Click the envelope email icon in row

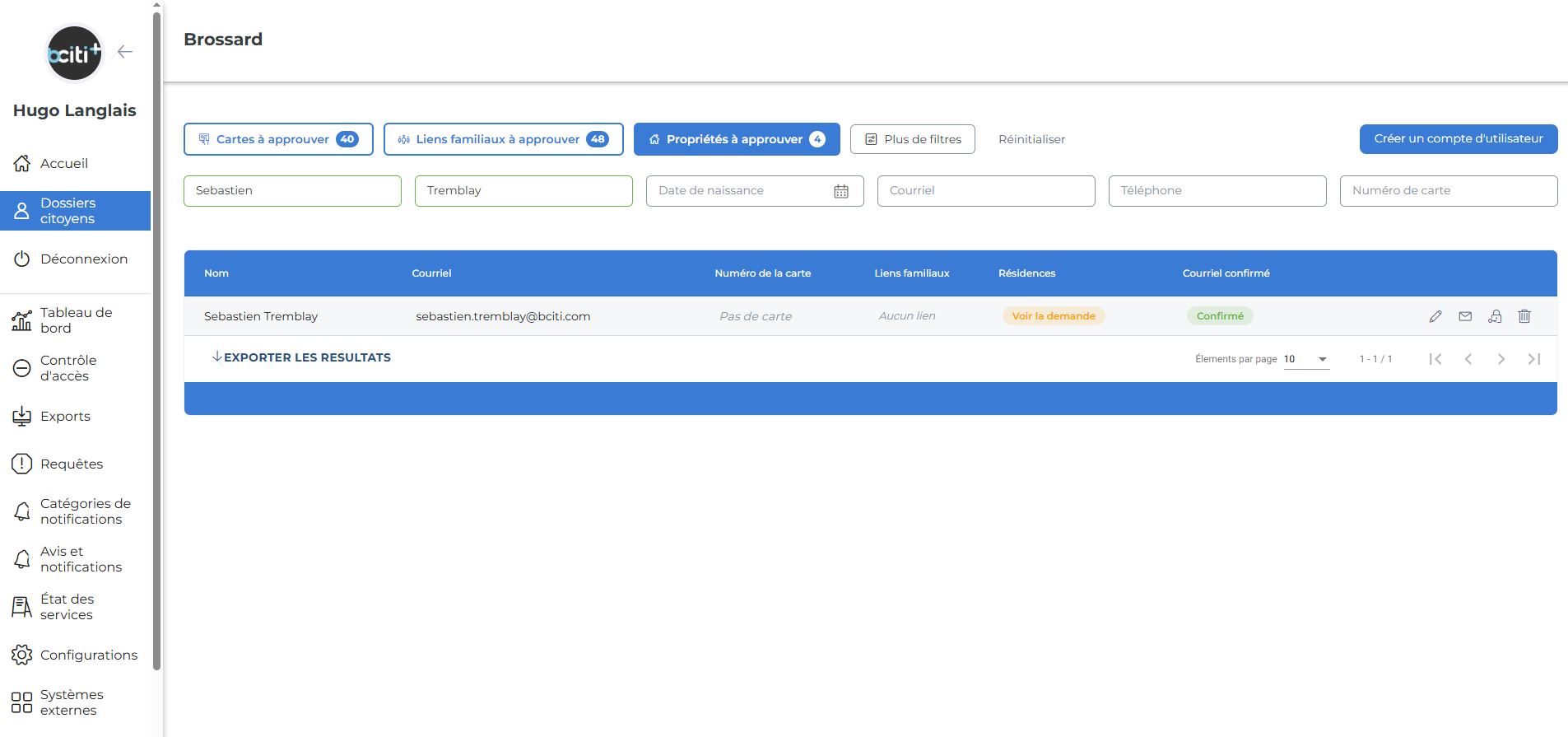[1465, 316]
